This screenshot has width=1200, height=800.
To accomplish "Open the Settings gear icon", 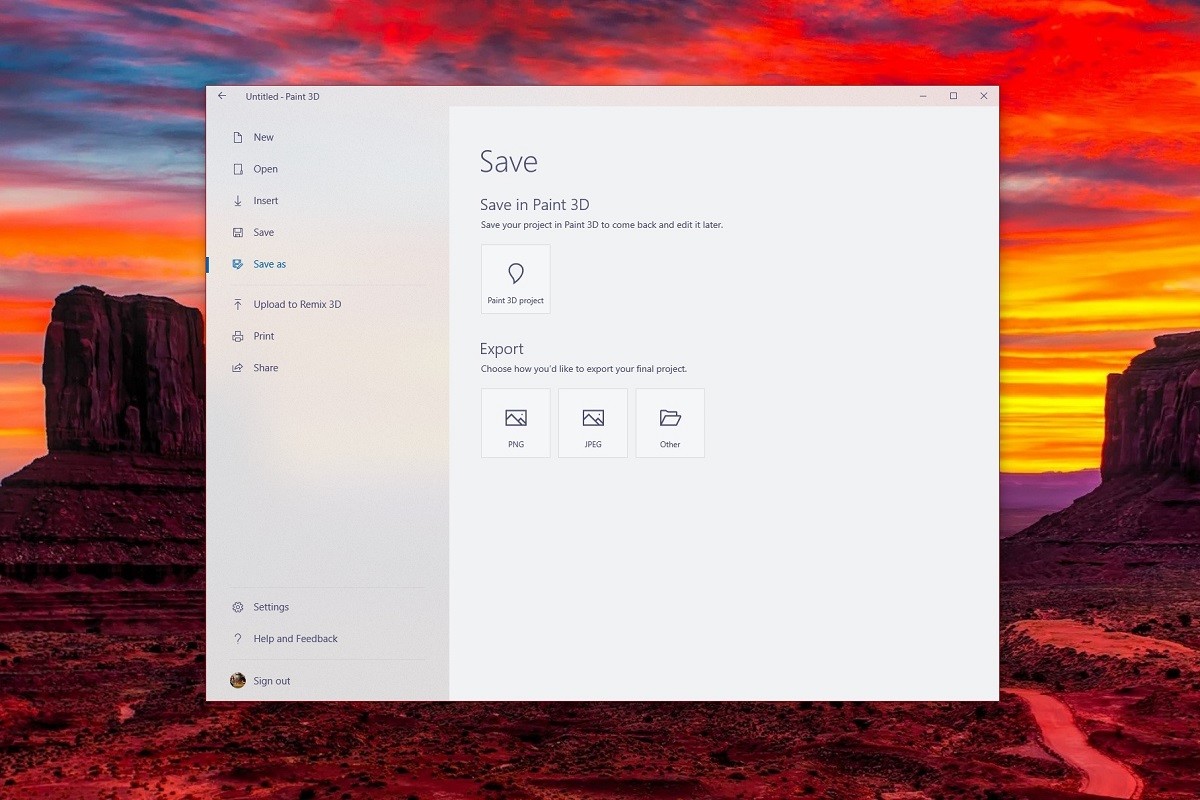I will 237,607.
